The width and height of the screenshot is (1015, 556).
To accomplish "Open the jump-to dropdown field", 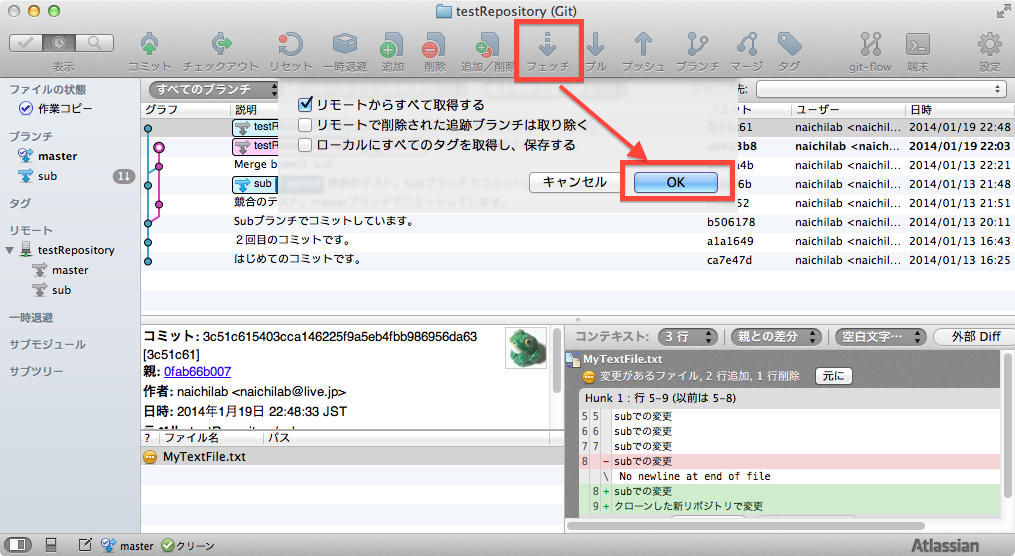I will point(881,89).
